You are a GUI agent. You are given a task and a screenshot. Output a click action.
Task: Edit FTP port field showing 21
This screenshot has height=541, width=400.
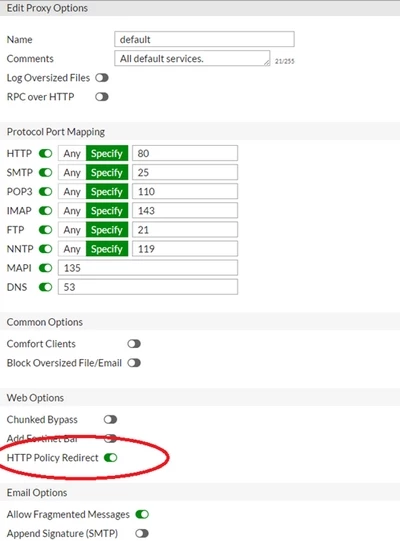tap(185, 230)
